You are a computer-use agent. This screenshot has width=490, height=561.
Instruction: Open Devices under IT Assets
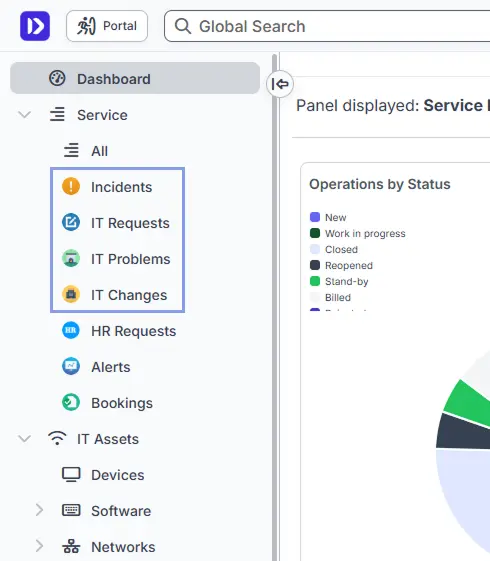118,475
